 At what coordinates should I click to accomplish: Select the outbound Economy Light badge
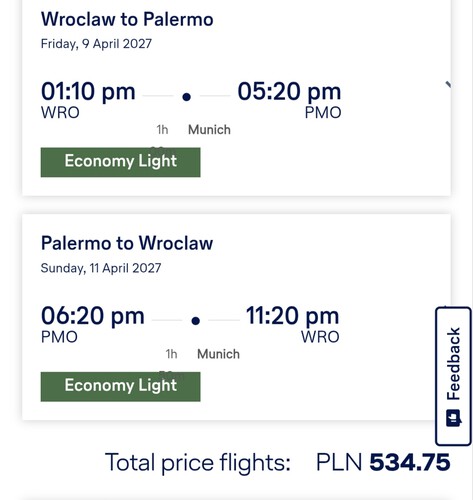coord(120,162)
